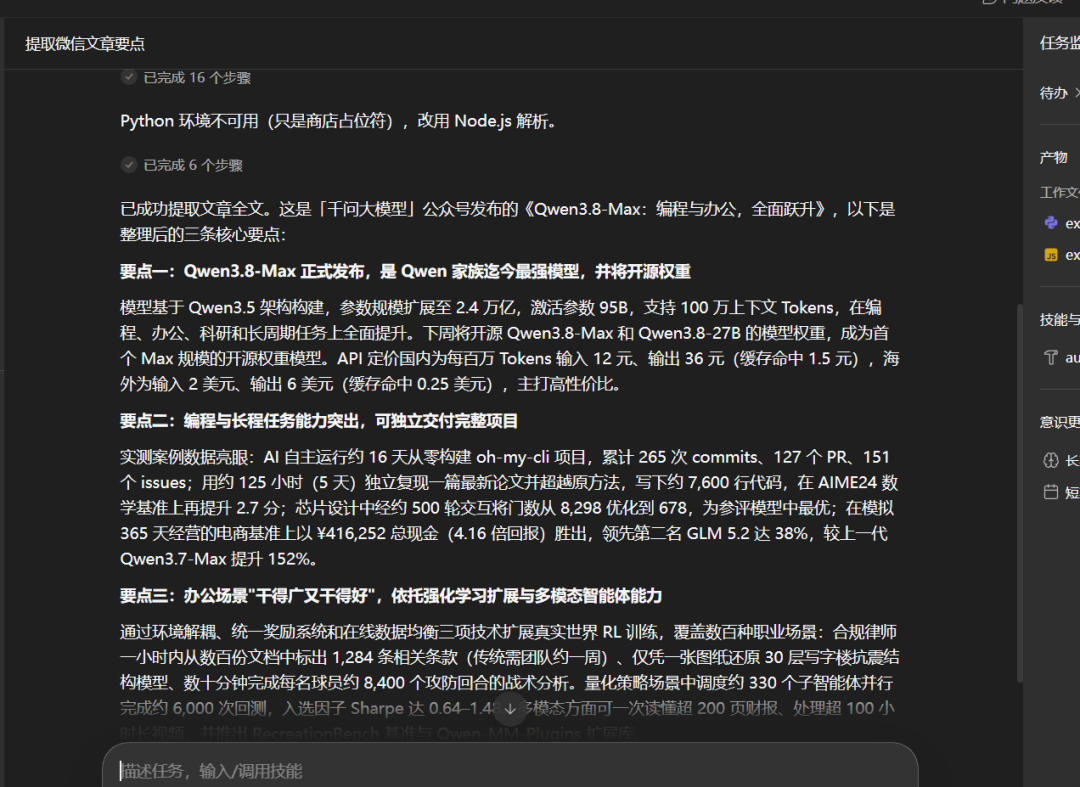Click the heading starting 要点三：办公场景
Screen dimensions: 1080x787
click(391, 596)
